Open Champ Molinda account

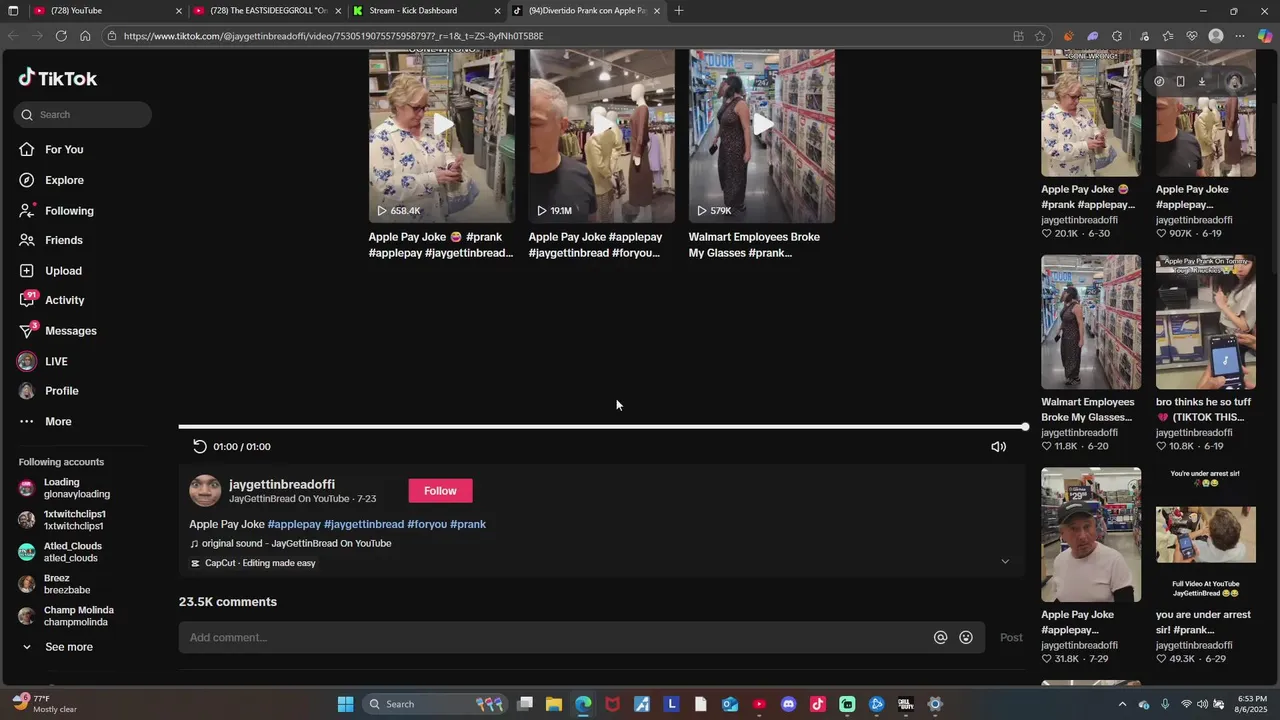point(66,616)
